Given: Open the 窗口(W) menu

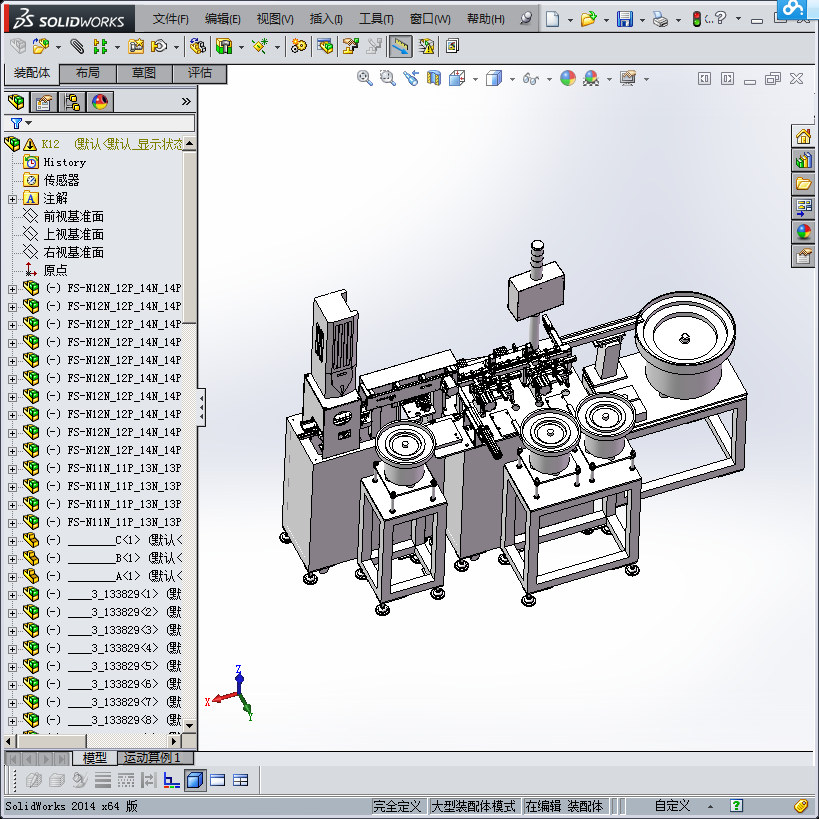Looking at the screenshot, I should click(430, 19).
